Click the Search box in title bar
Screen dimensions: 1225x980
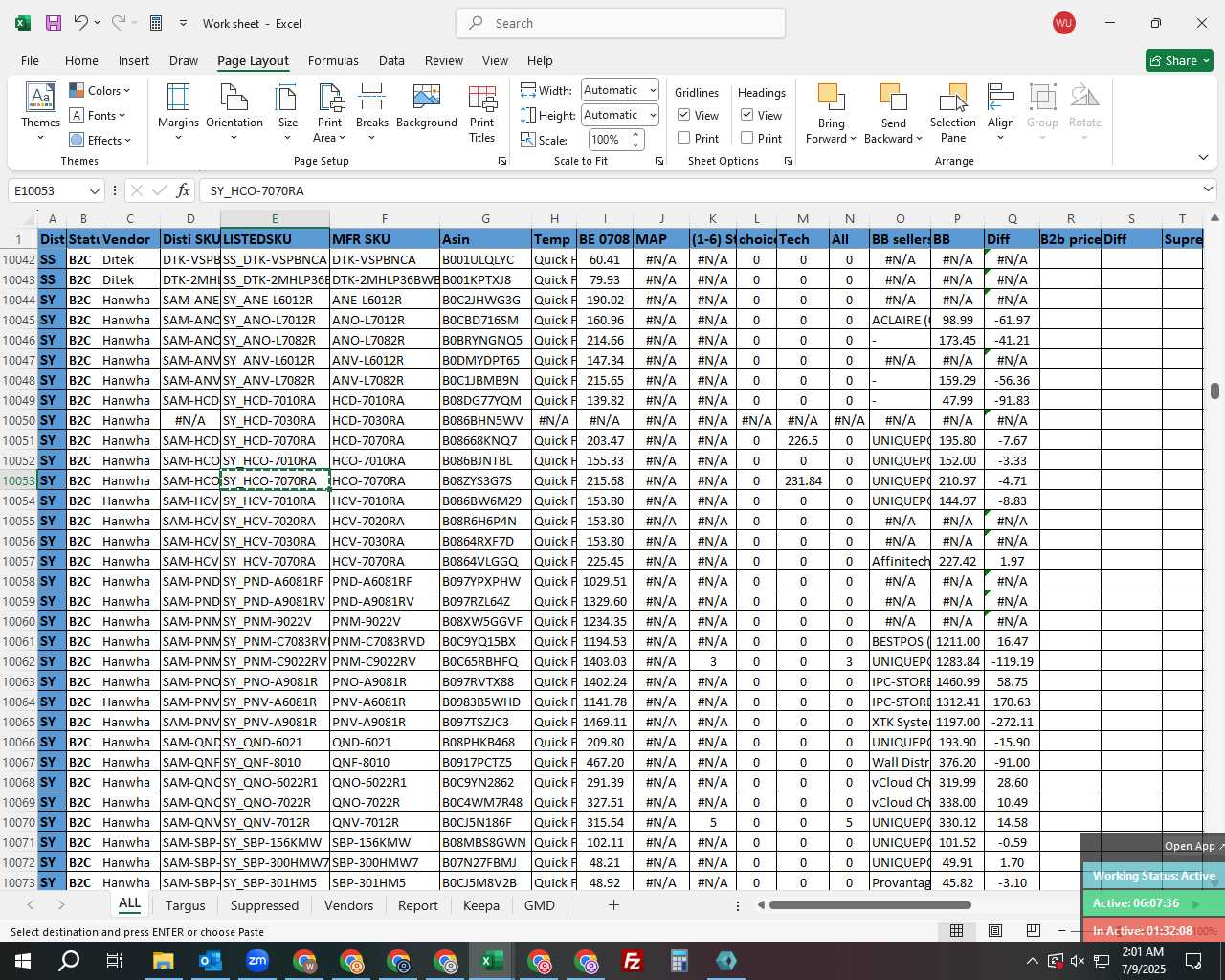tap(620, 23)
